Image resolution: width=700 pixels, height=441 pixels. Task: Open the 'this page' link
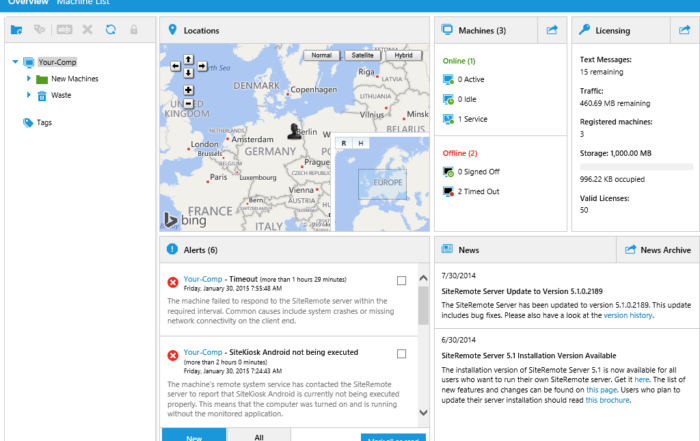point(601,390)
